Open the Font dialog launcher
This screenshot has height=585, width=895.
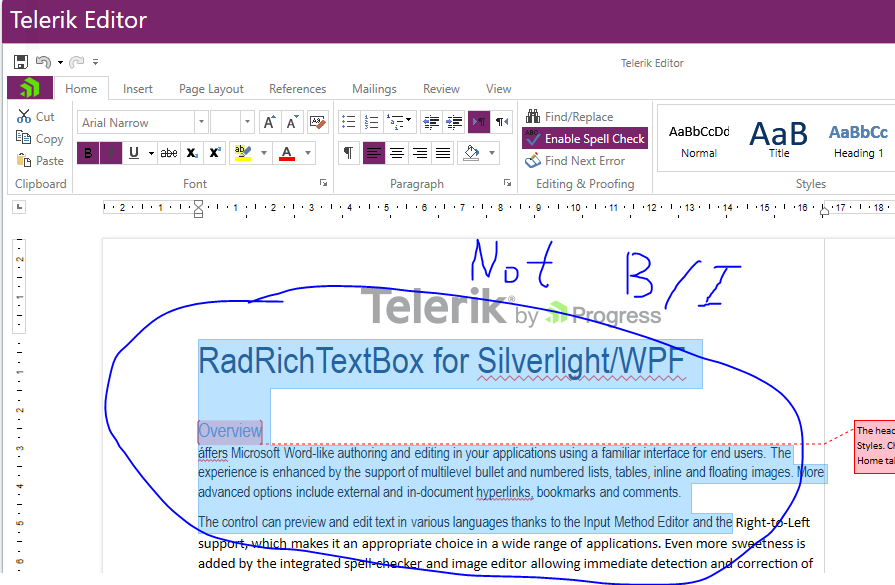point(324,183)
